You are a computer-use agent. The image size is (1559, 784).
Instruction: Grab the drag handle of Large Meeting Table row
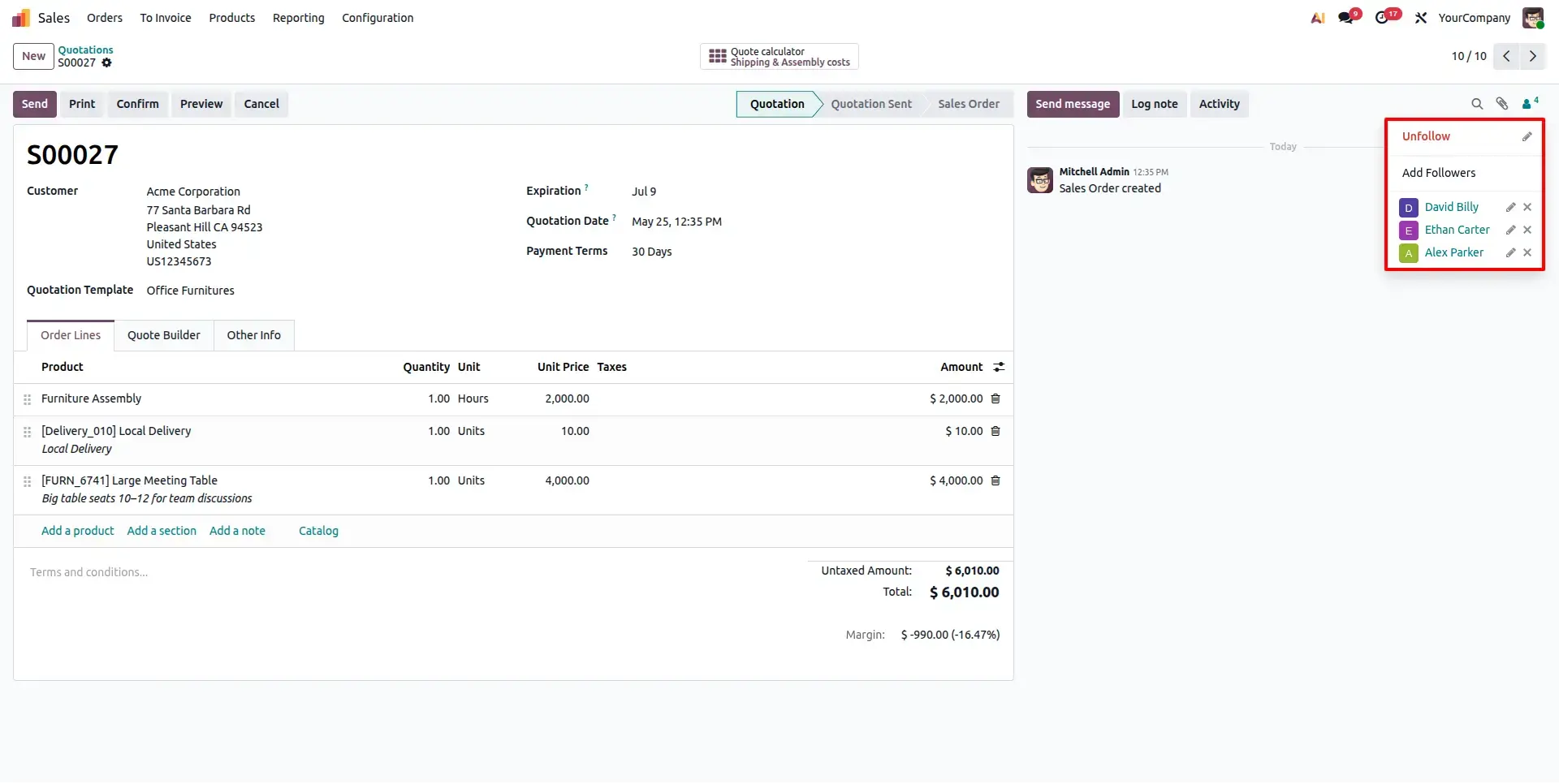click(x=27, y=481)
